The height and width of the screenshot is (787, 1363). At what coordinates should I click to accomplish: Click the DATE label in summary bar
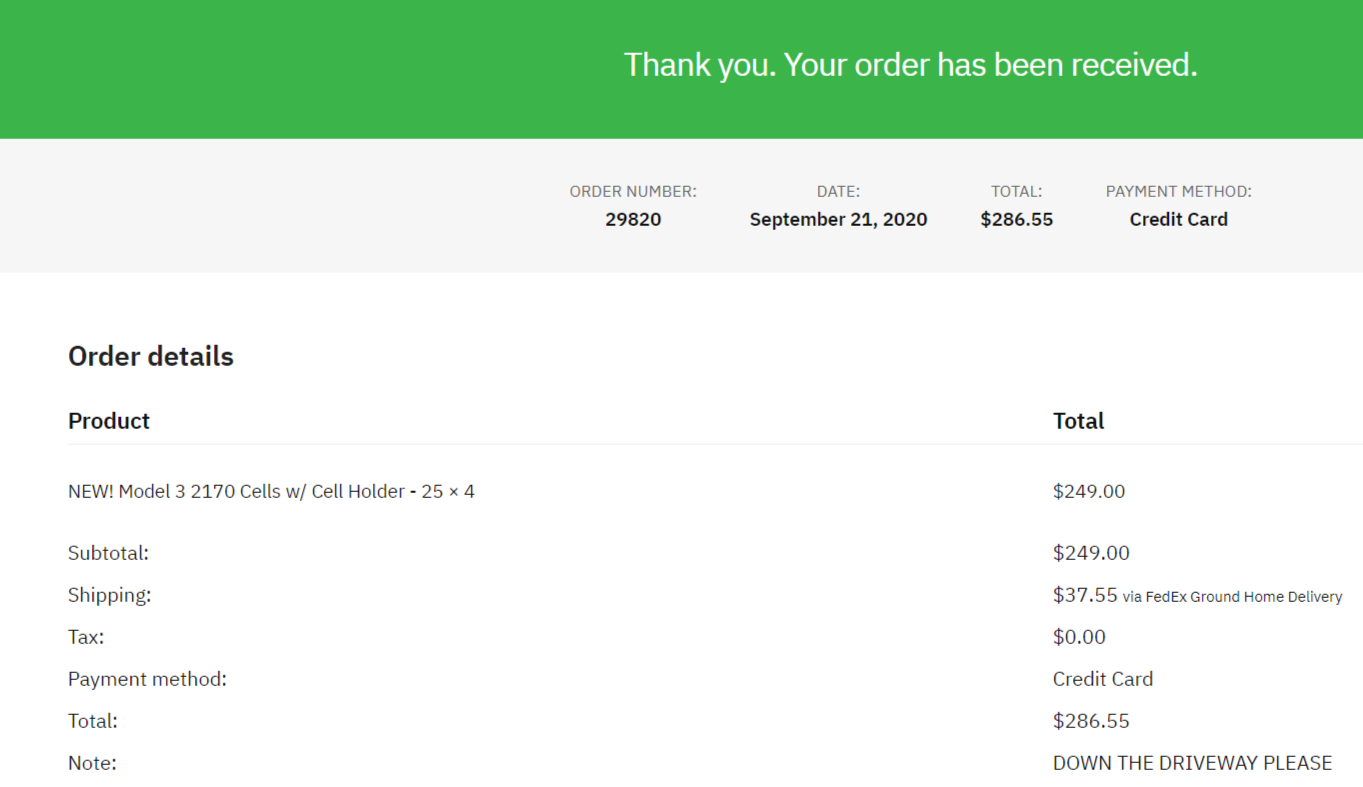(838, 191)
